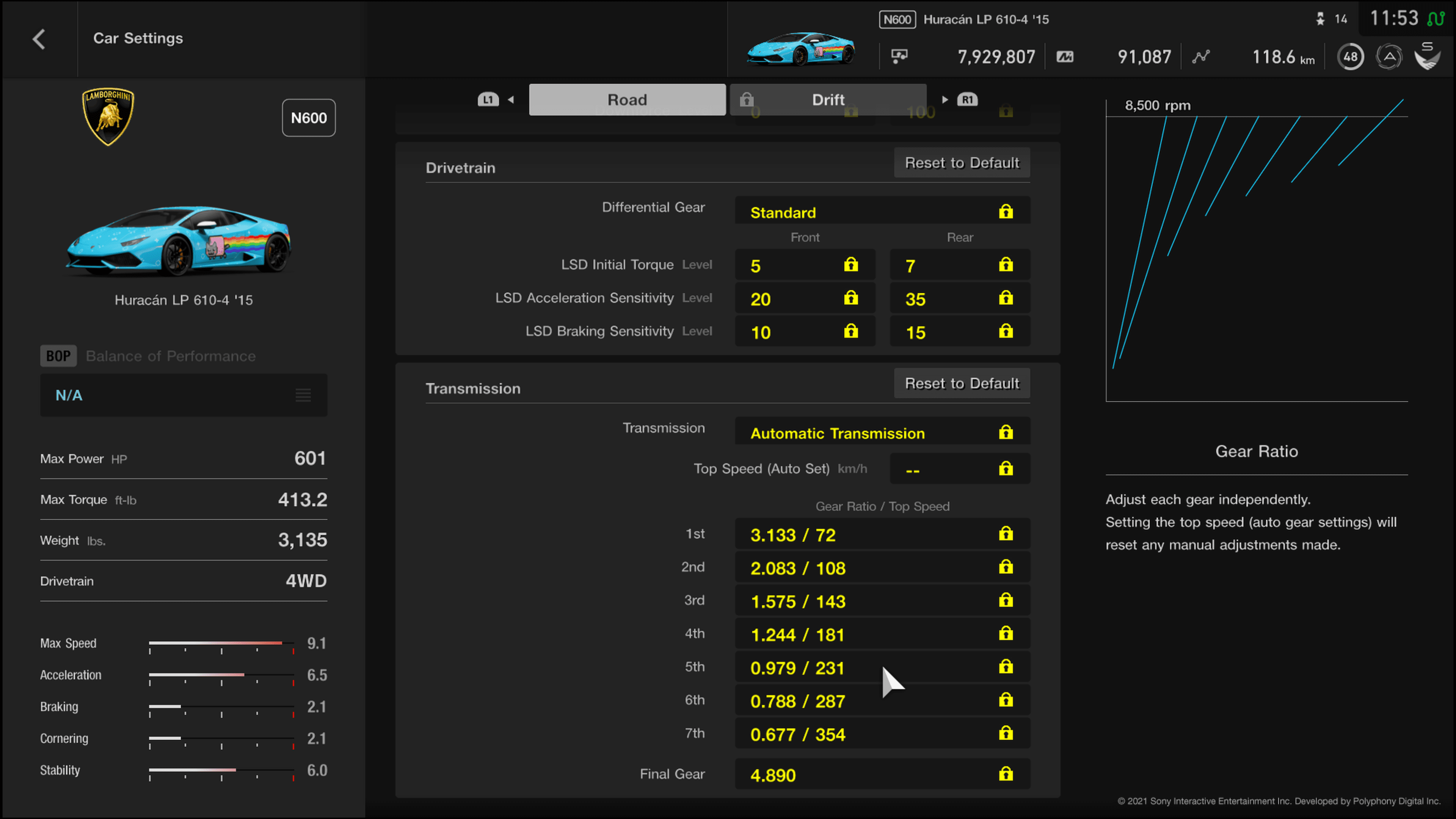Click the distance graph icon beside 118.6 km
The height and width of the screenshot is (819, 1456).
(x=1201, y=56)
